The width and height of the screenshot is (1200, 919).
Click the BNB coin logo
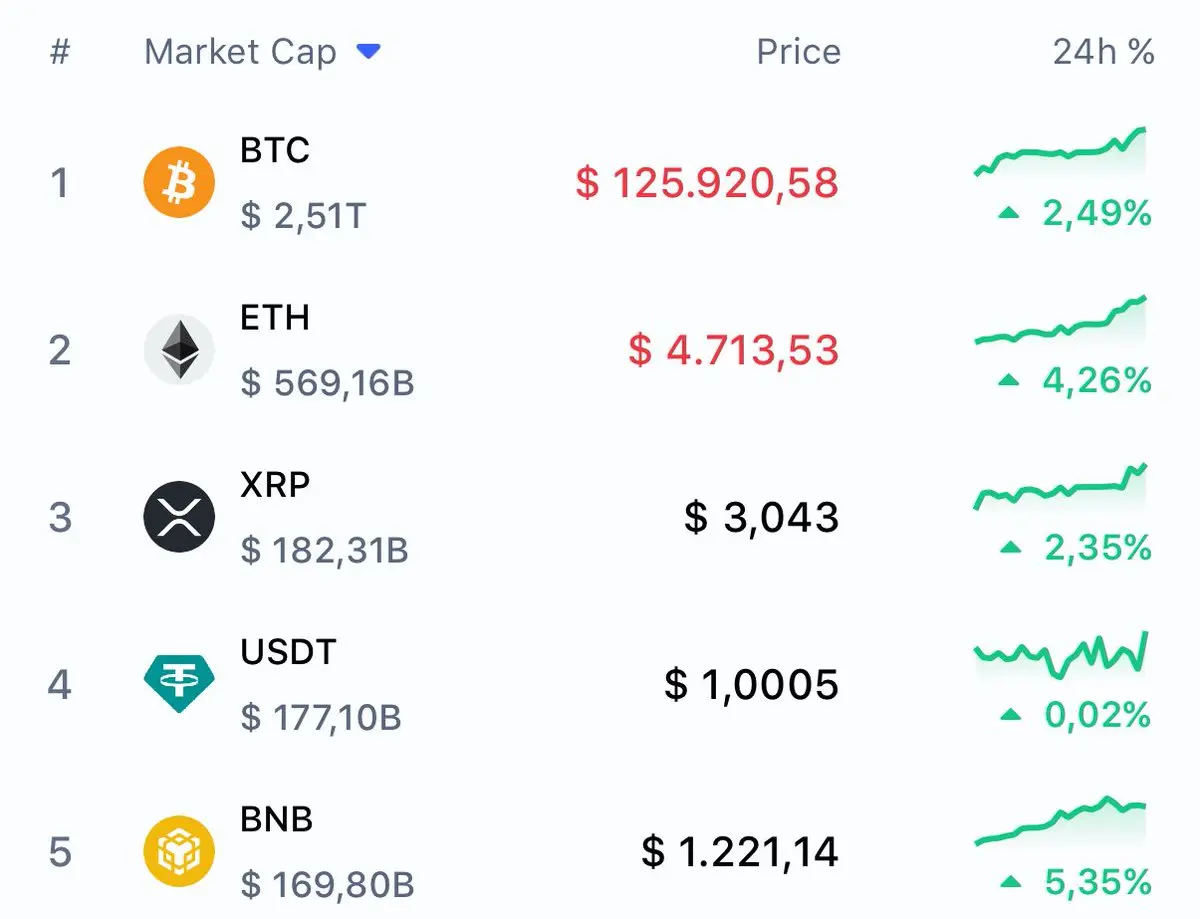179,852
